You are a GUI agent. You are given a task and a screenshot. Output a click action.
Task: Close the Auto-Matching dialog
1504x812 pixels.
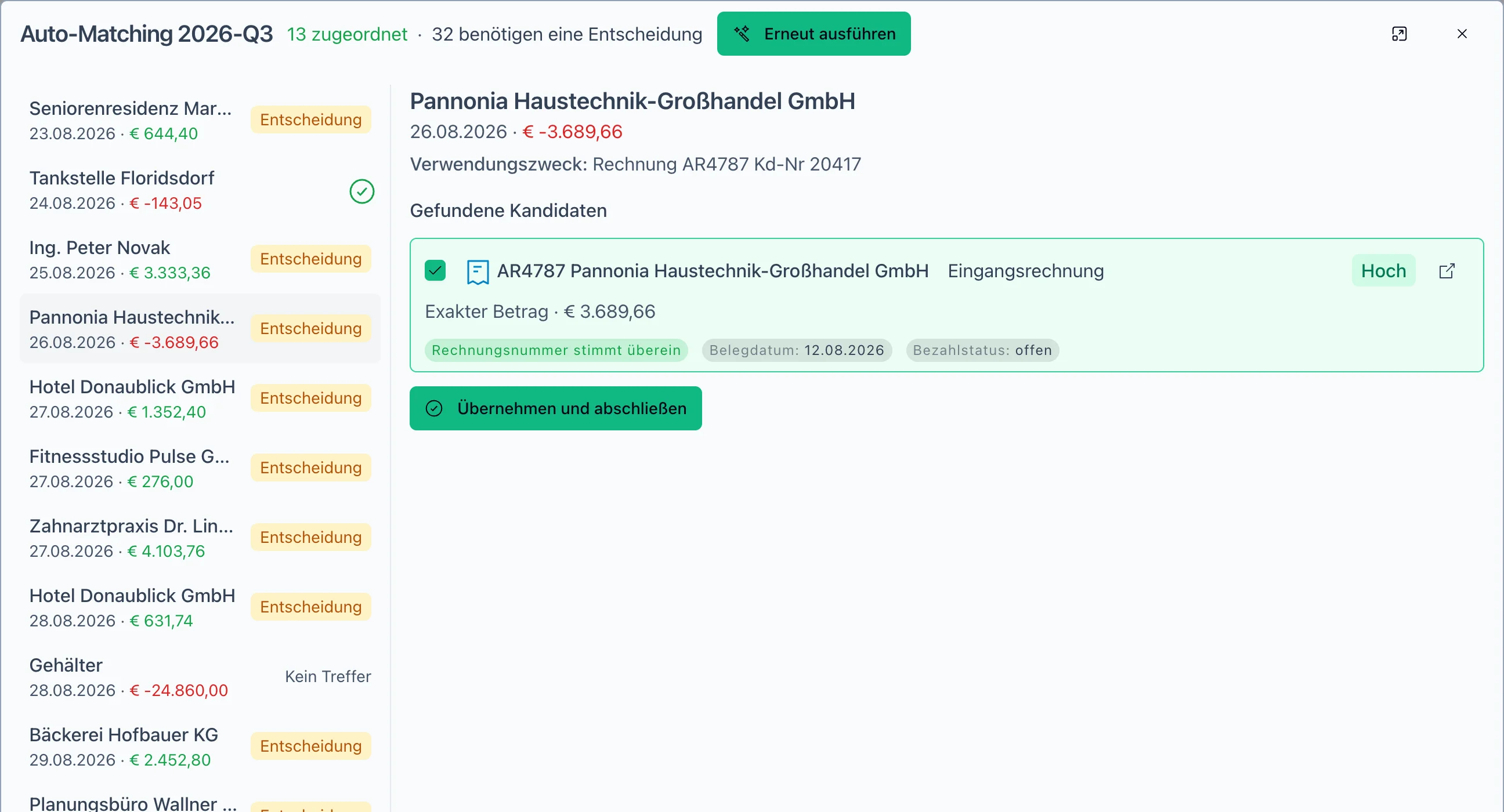tap(1462, 34)
